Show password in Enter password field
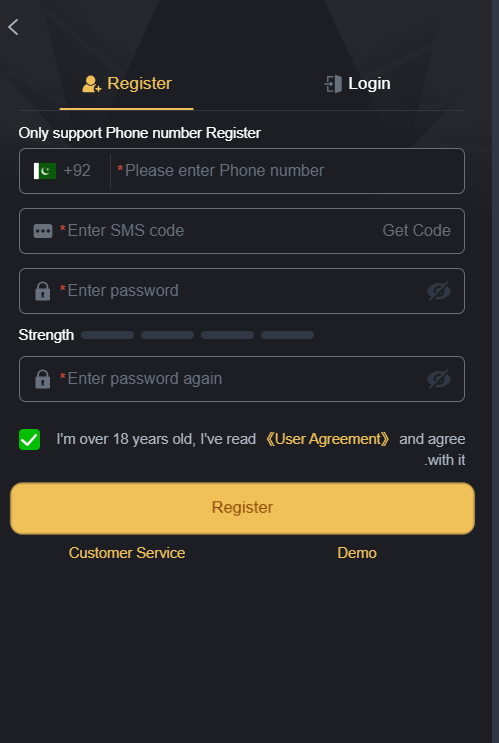Image resolution: width=499 pixels, height=743 pixels. pos(439,291)
